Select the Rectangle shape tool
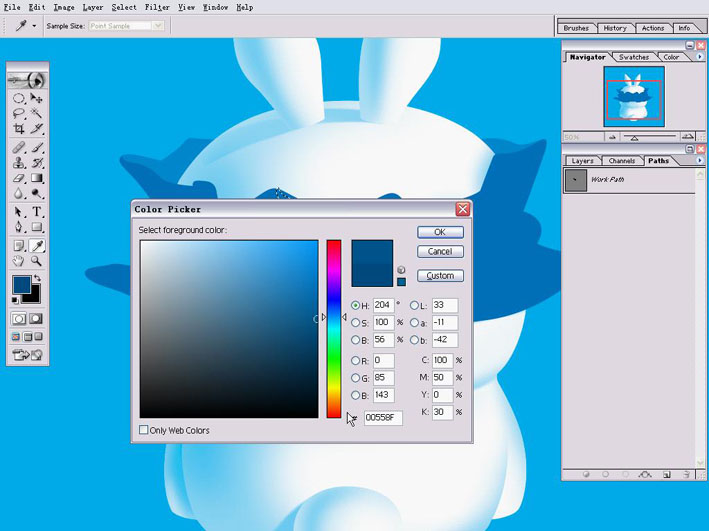 (x=37, y=227)
